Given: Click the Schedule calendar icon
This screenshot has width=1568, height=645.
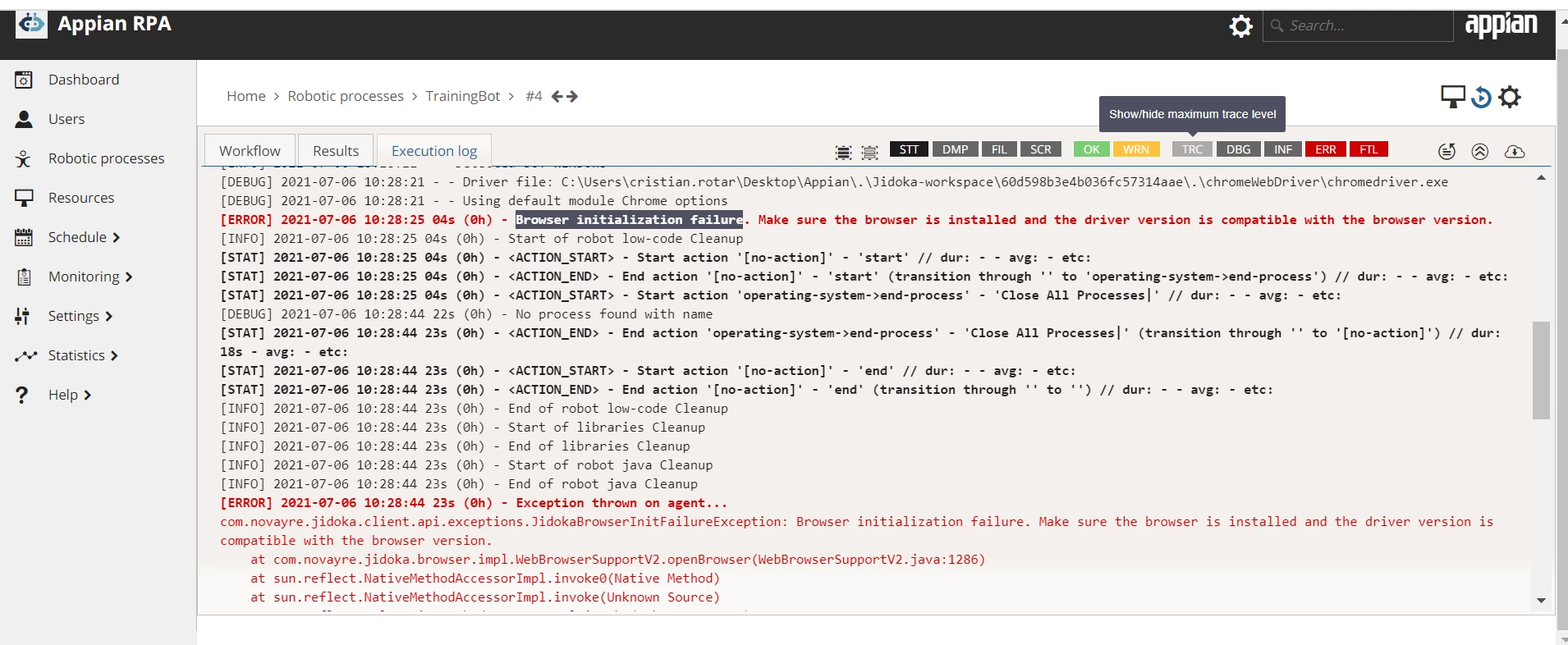Looking at the screenshot, I should click(24, 237).
